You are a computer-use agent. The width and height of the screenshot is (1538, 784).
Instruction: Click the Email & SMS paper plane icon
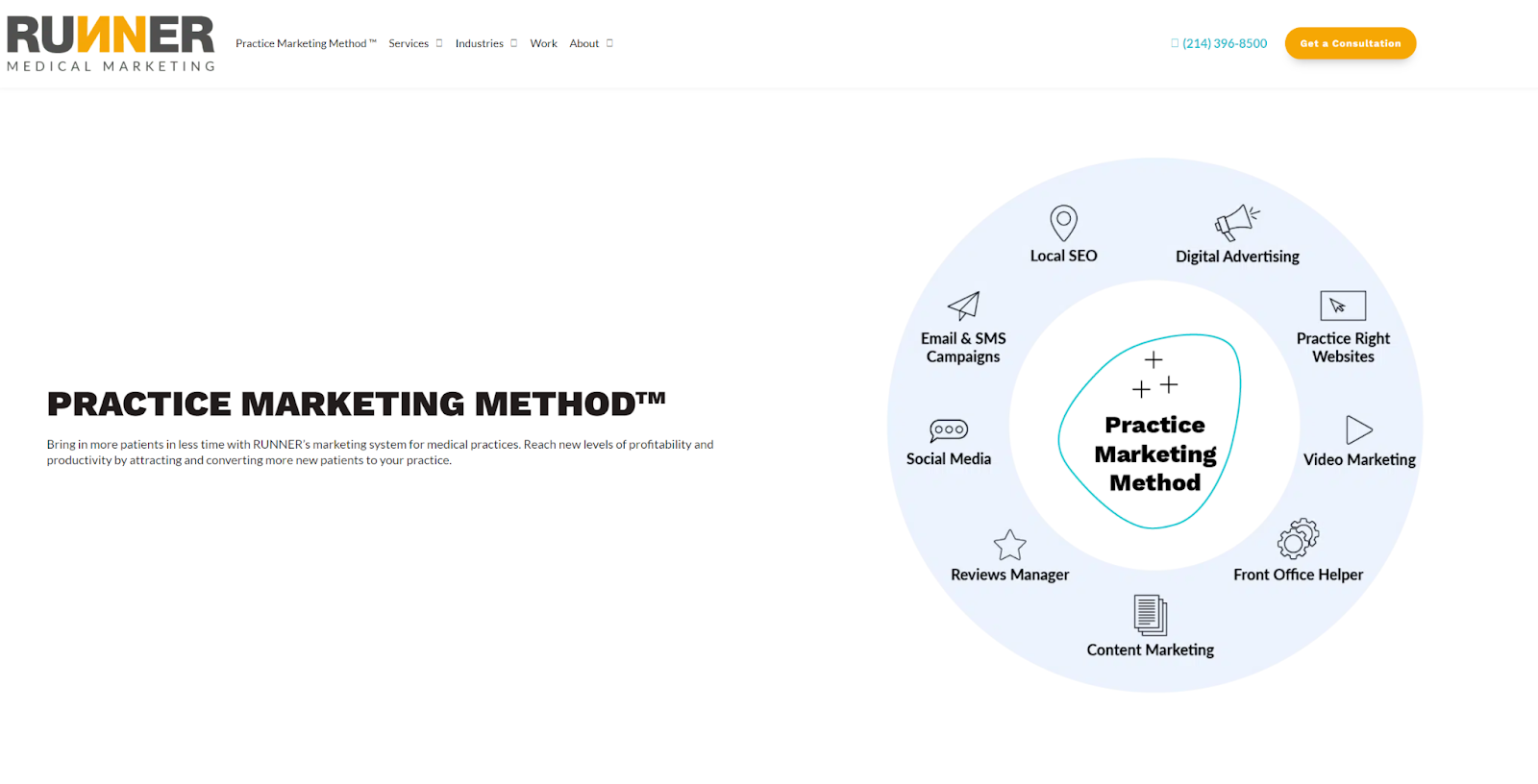pos(963,306)
